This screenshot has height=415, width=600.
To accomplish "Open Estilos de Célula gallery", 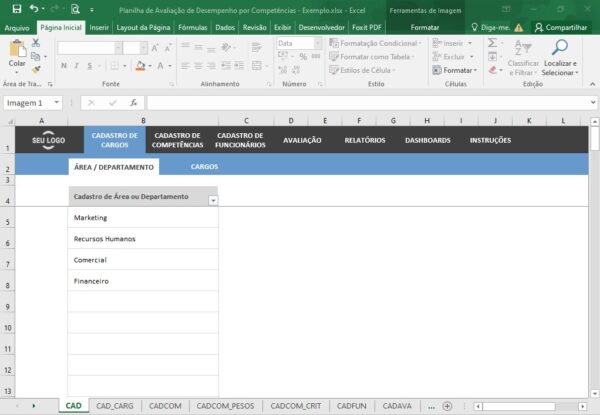I will coord(362,70).
